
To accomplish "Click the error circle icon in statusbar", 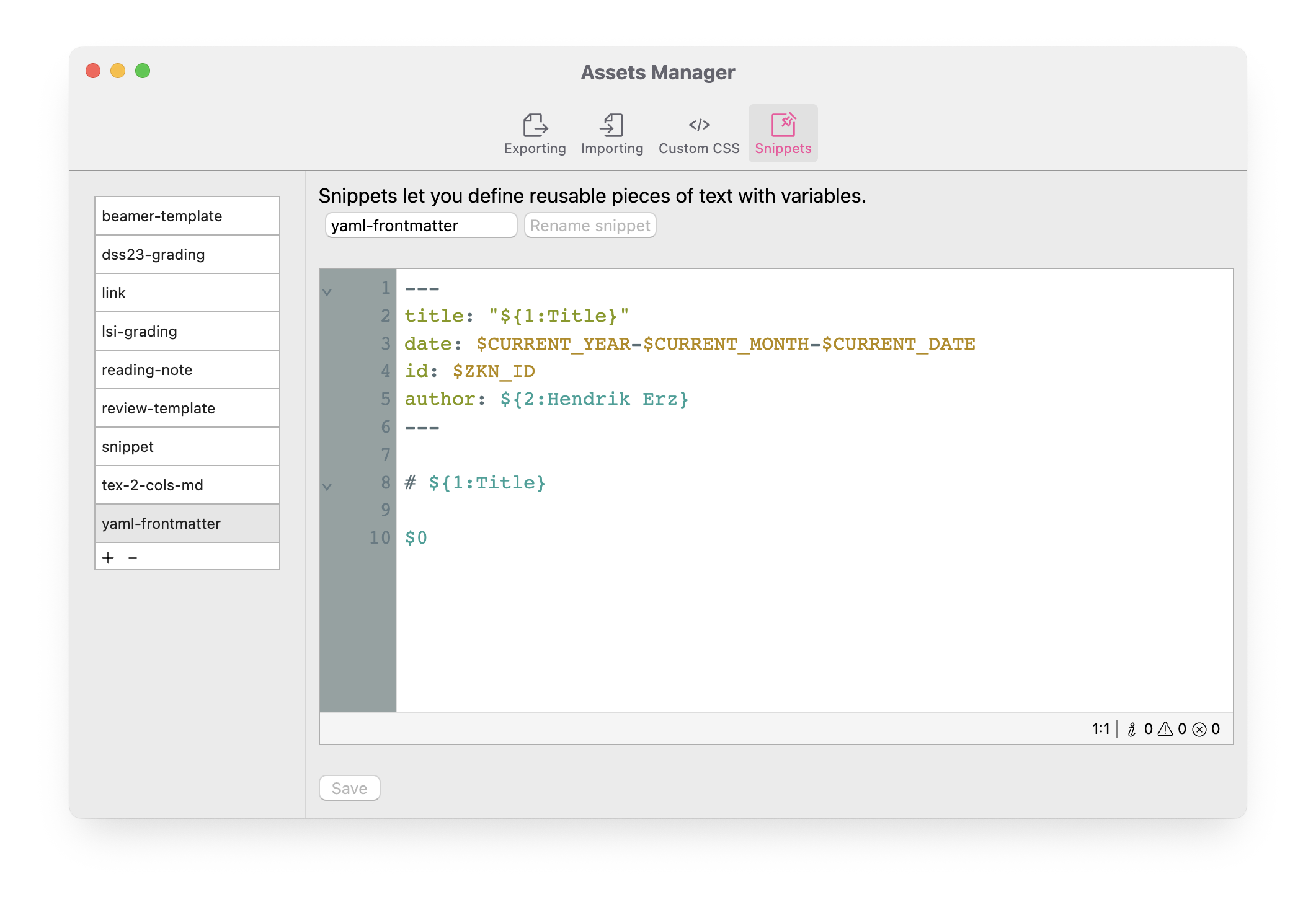I will [1199, 730].
